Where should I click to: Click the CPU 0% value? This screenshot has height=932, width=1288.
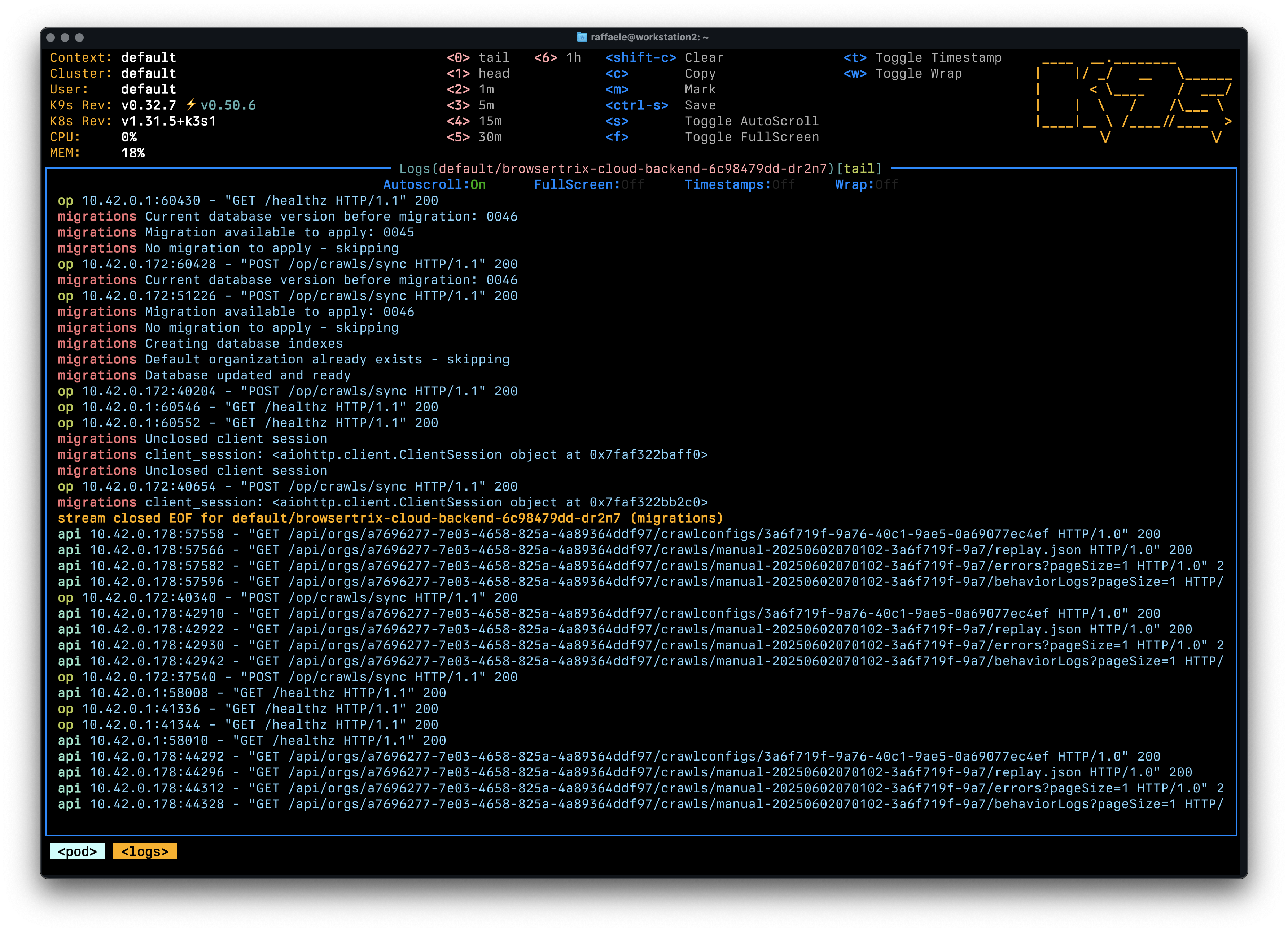[x=129, y=137]
